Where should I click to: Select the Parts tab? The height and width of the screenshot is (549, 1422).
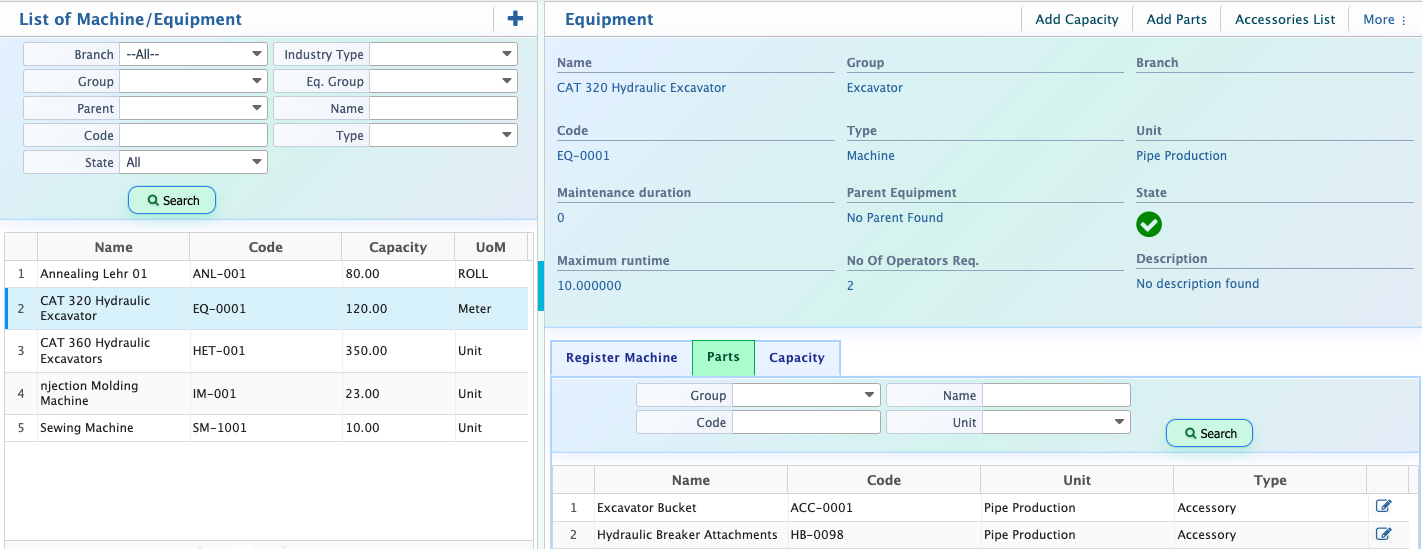tap(723, 357)
